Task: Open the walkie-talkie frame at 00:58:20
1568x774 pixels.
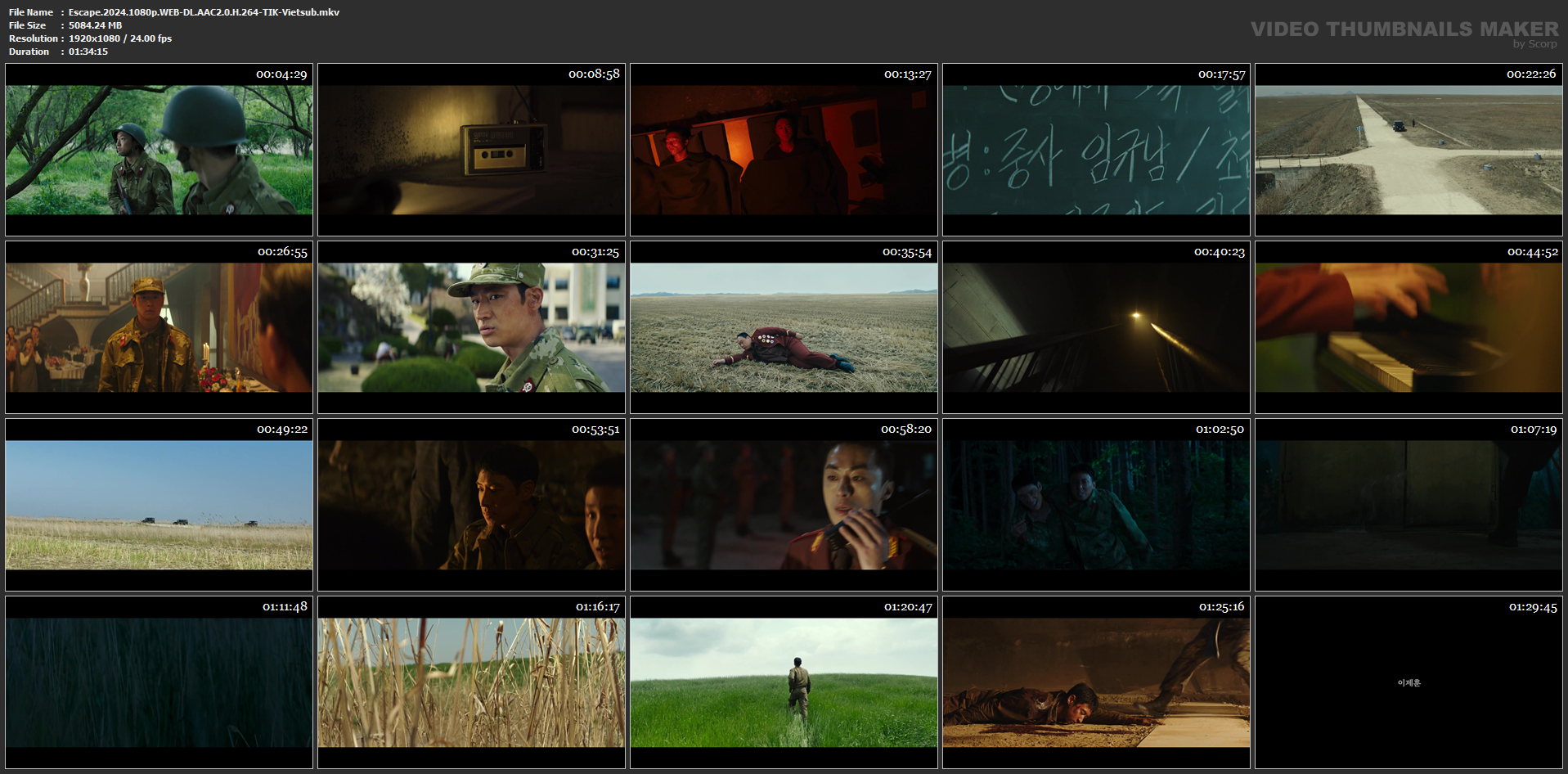Action: pos(784,505)
